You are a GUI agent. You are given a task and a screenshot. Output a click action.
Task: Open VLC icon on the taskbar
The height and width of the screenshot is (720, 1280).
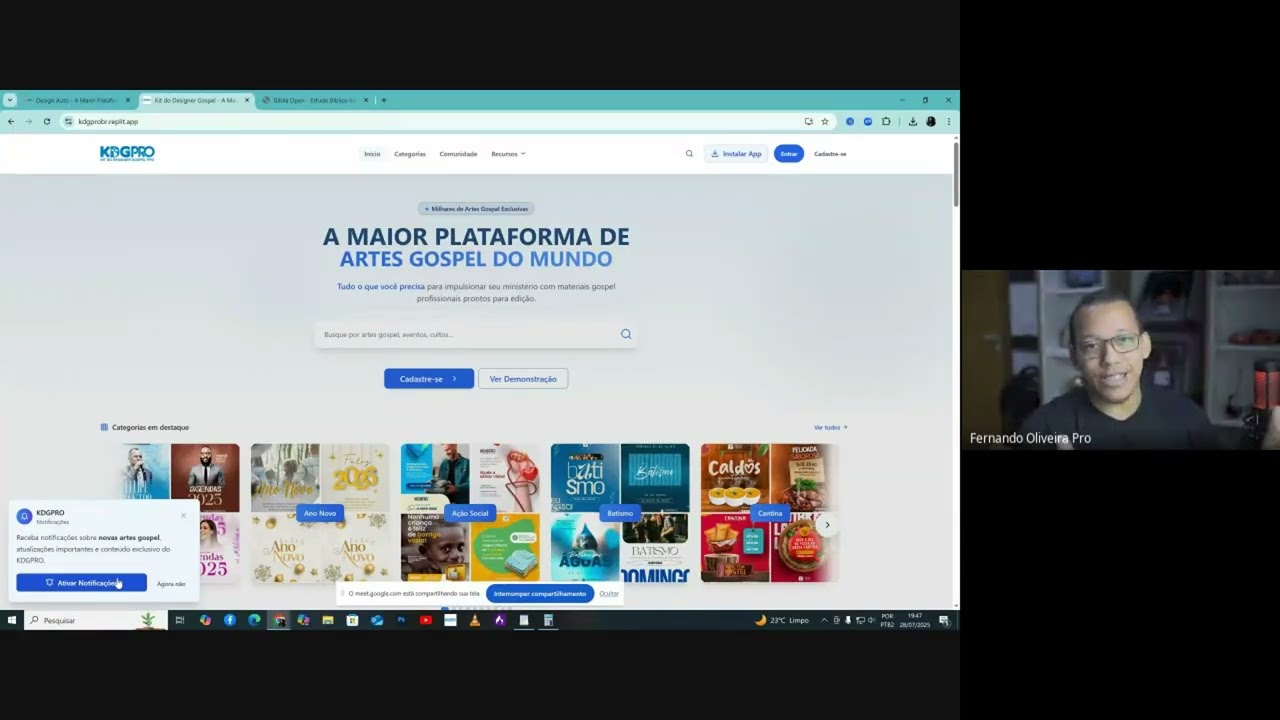[x=475, y=620]
